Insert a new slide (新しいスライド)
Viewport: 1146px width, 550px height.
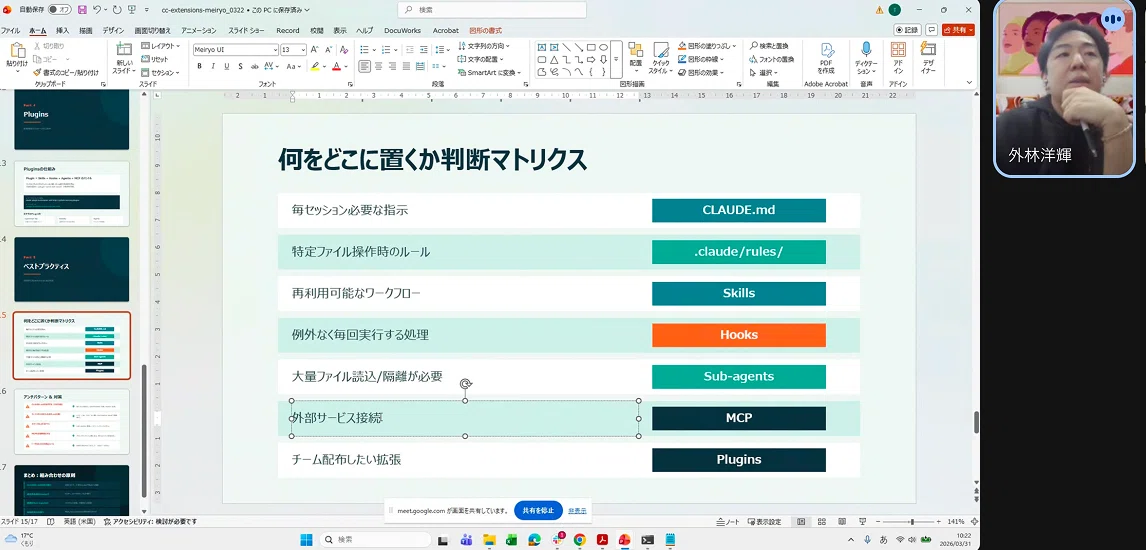123,58
